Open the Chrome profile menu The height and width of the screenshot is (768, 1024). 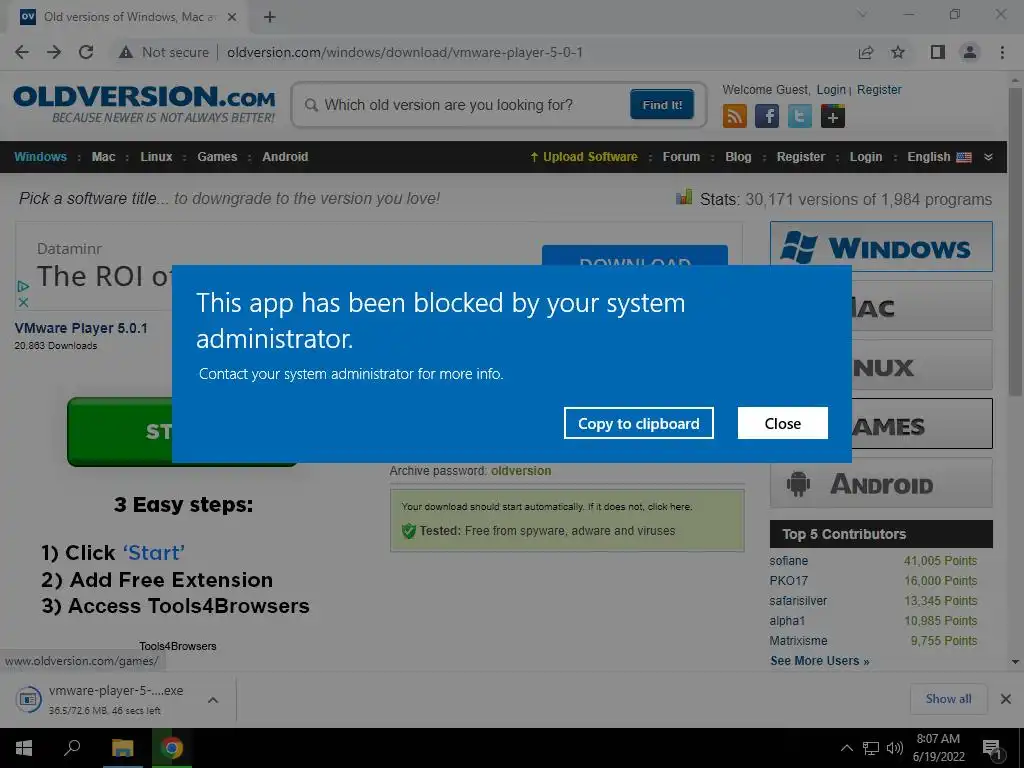(x=970, y=52)
